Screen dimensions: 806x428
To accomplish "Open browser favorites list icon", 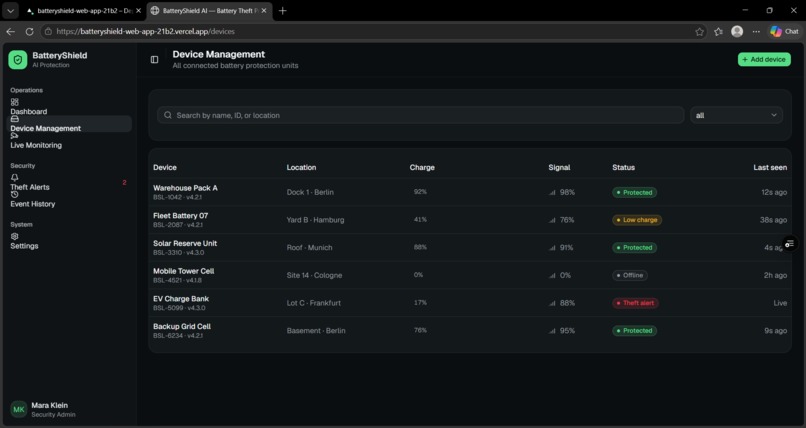I will (x=718, y=31).
